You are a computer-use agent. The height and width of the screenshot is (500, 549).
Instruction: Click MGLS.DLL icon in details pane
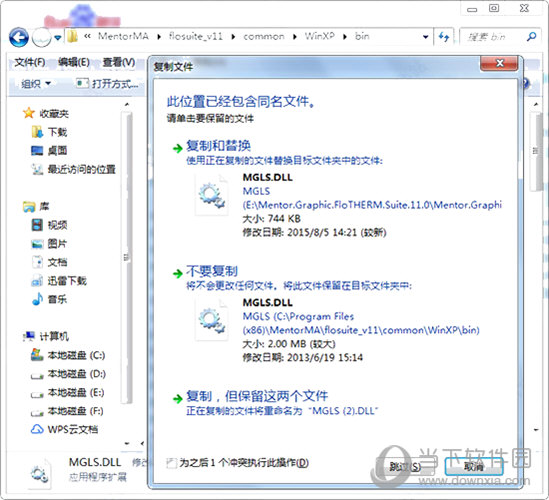(40, 474)
